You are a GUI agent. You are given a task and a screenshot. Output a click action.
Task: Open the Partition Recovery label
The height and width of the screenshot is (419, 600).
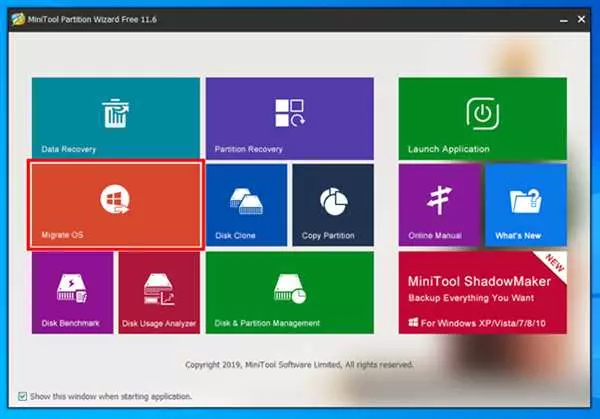(x=248, y=149)
